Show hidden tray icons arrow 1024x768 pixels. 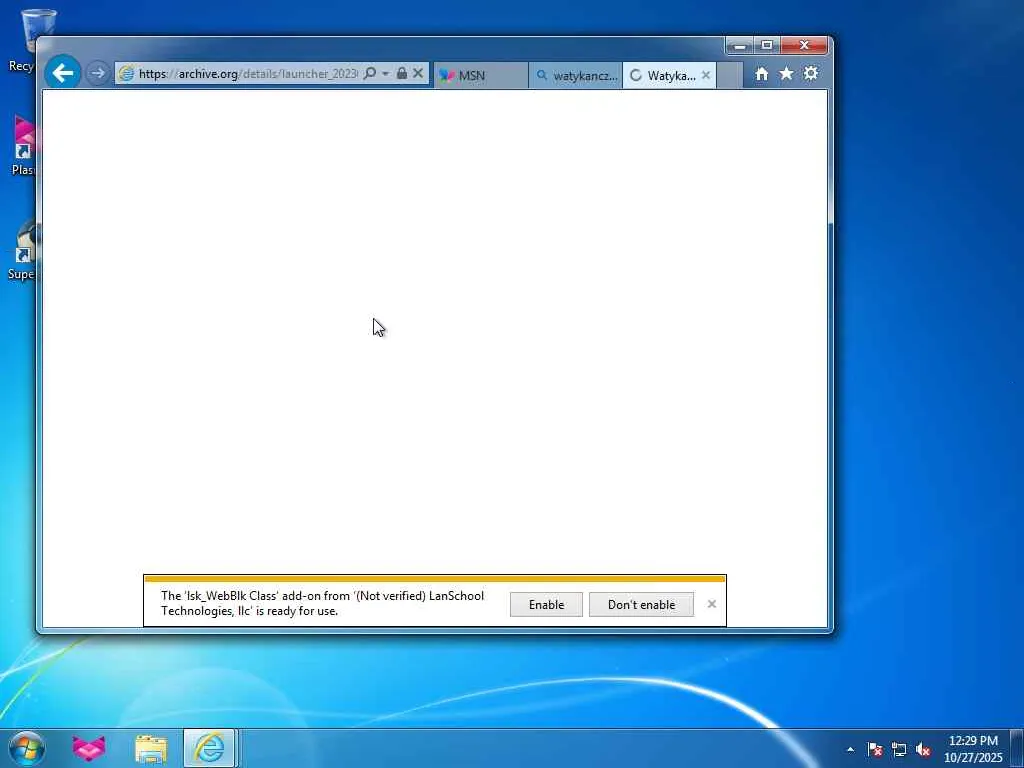850,750
